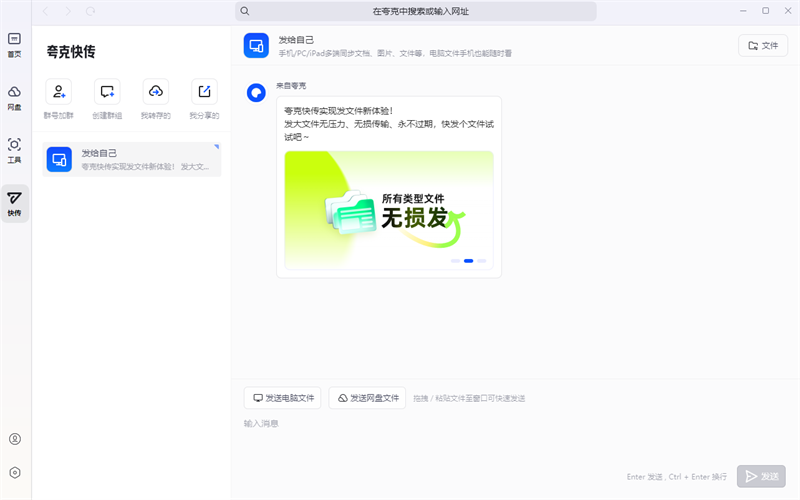The width and height of the screenshot is (800, 500).
Task: Select the third carousel dot on banner
Action: 482,261
